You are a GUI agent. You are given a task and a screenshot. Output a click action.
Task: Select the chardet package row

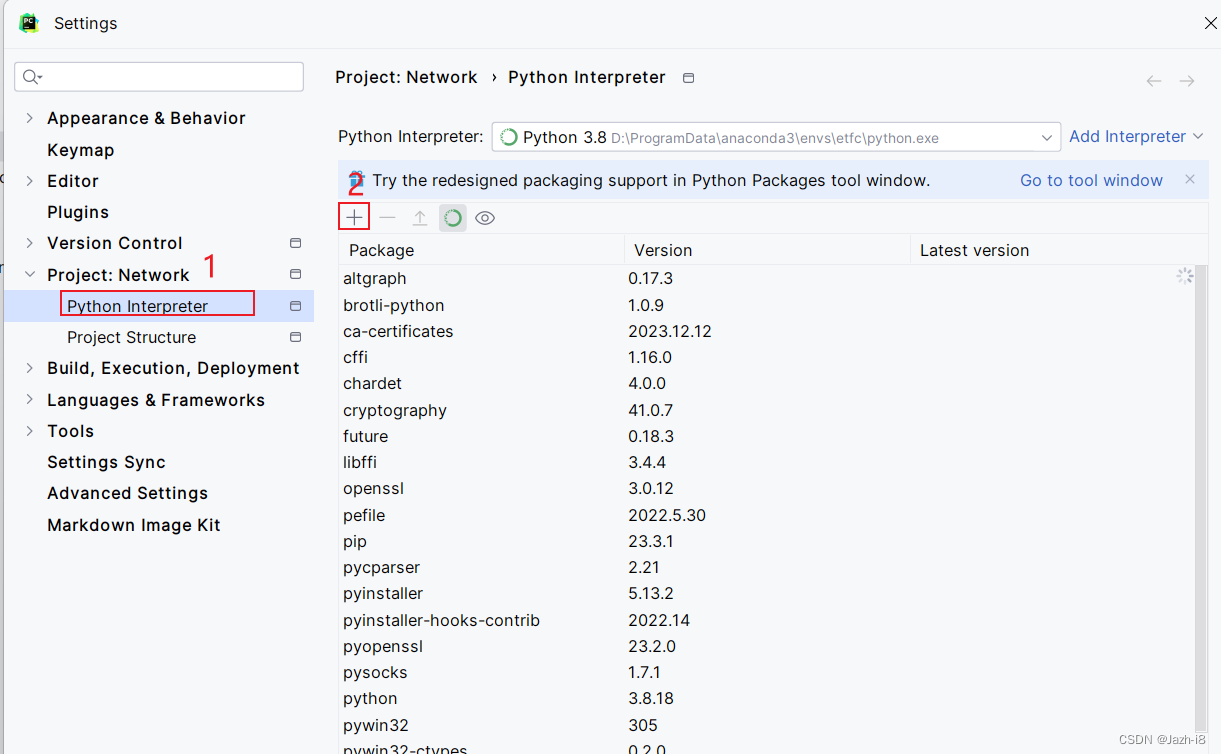pyautogui.click(x=767, y=383)
